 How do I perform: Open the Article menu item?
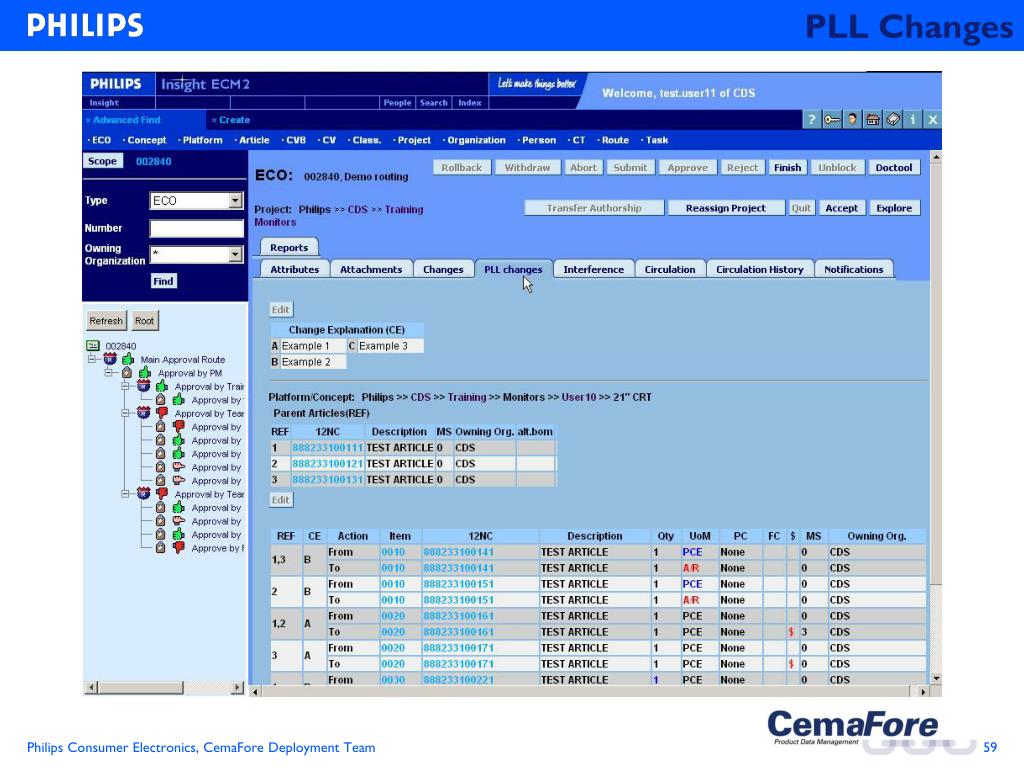tap(254, 140)
